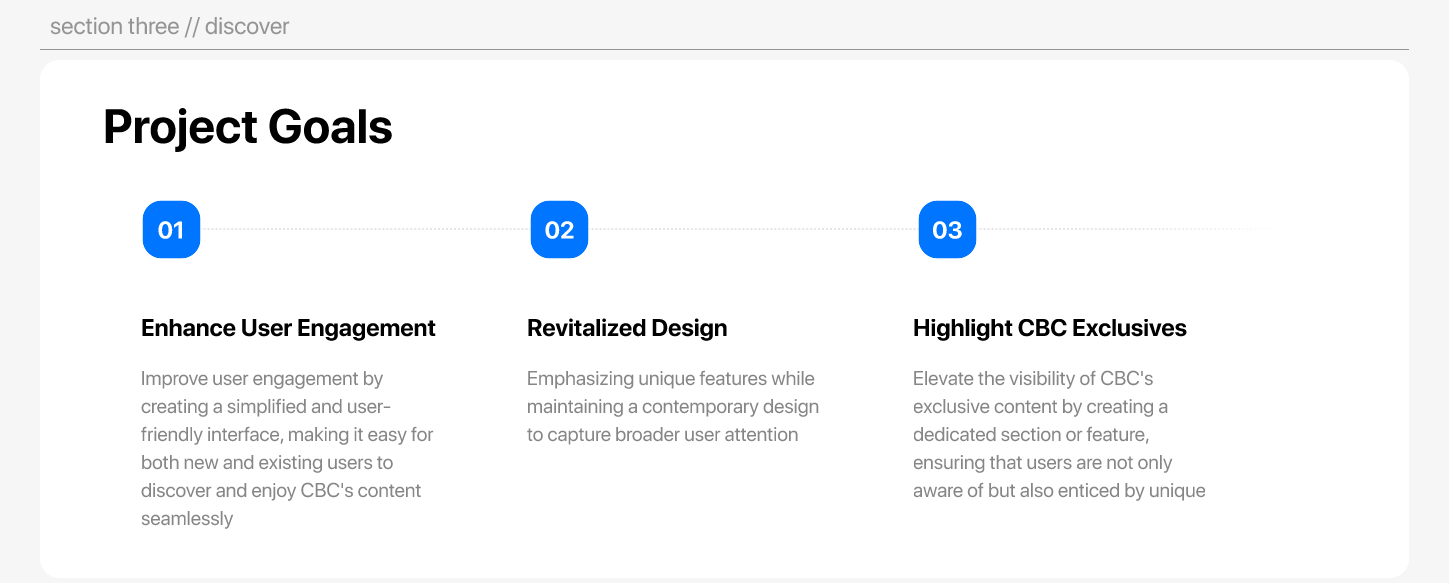
Task: Click the "Enhance User Engagement" heading
Action: pyautogui.click(x=288, y=328)
